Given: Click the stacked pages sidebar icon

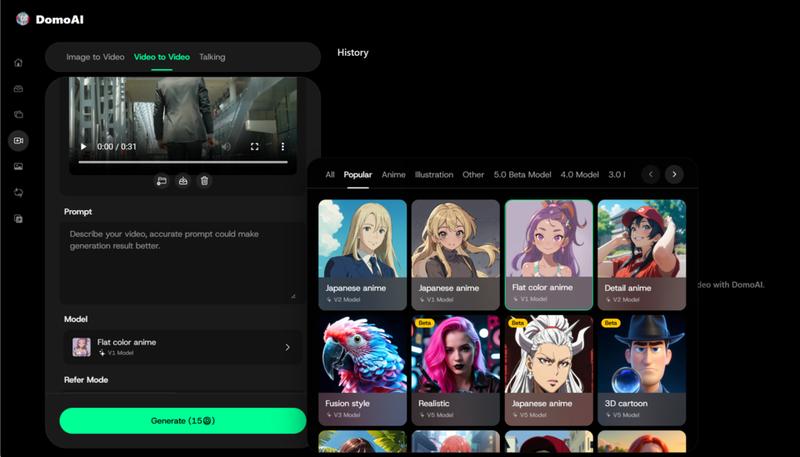Looking at the screenshot, I should [18, 219].
